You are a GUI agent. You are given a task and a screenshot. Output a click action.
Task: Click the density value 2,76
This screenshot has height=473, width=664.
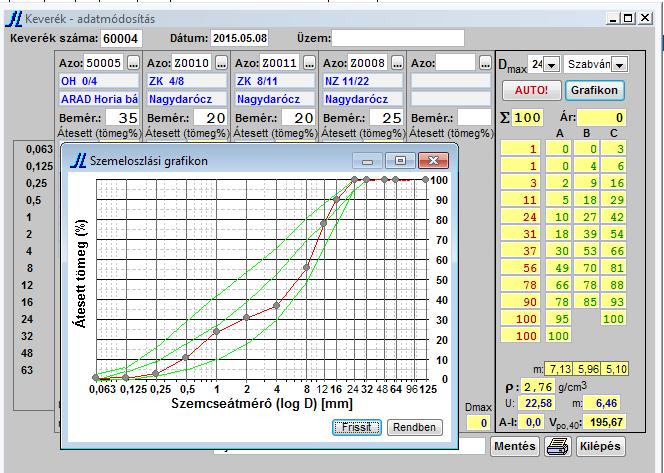pyautogui.click(x=538, y=386)
